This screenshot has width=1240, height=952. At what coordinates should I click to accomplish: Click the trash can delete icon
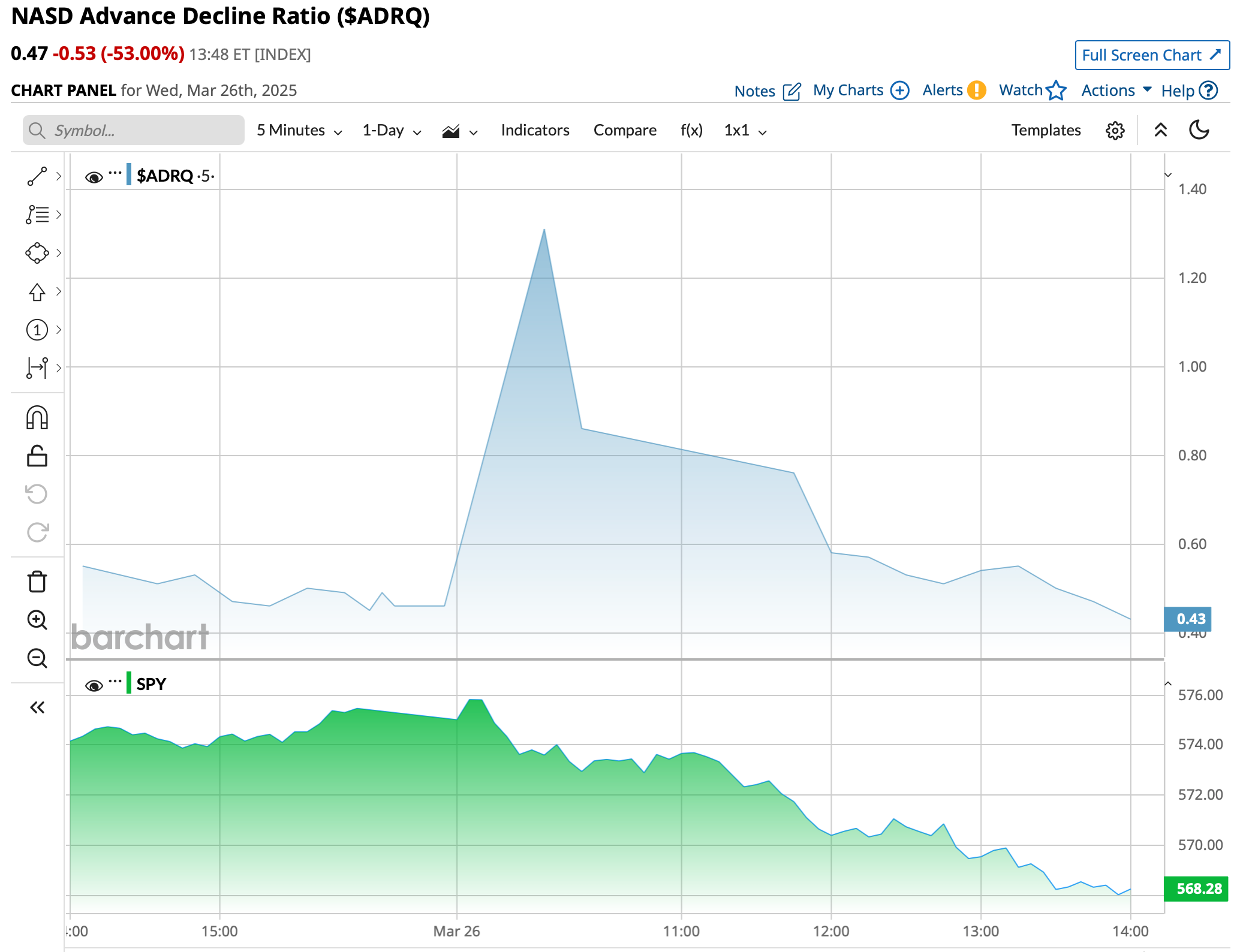coord(37,582)
